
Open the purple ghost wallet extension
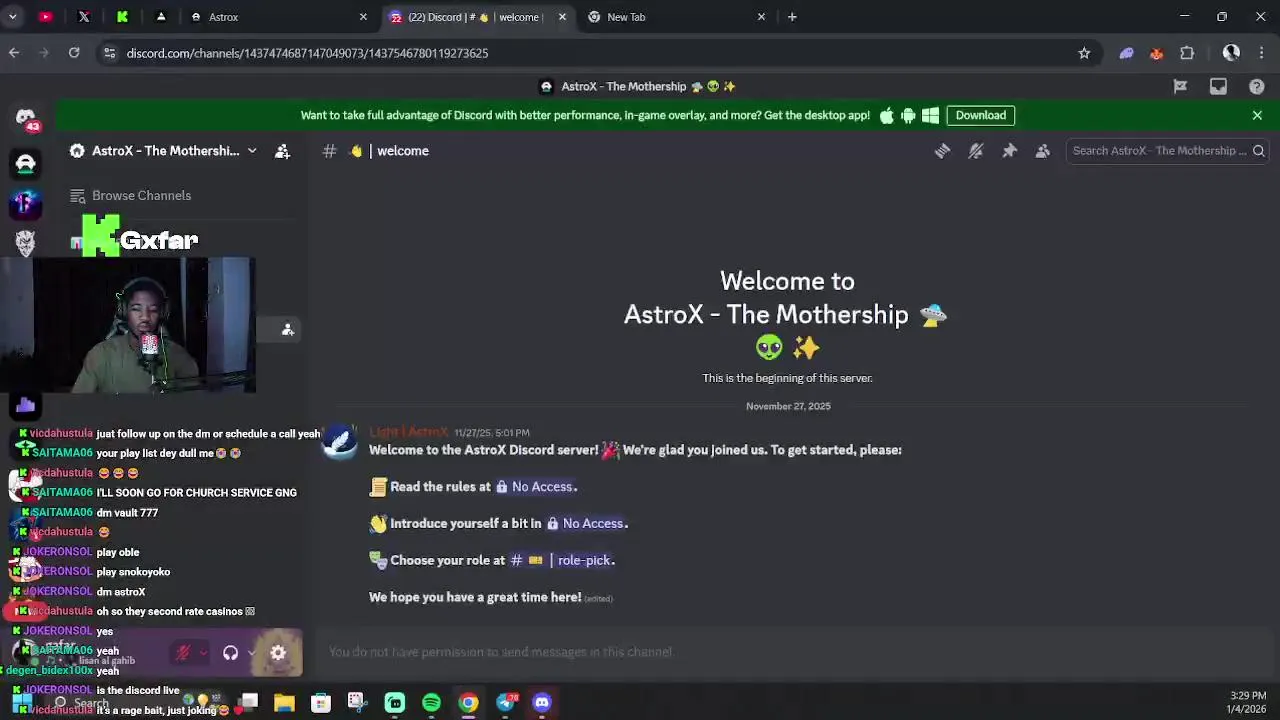pyautogui.click(x=1126, y=53)
